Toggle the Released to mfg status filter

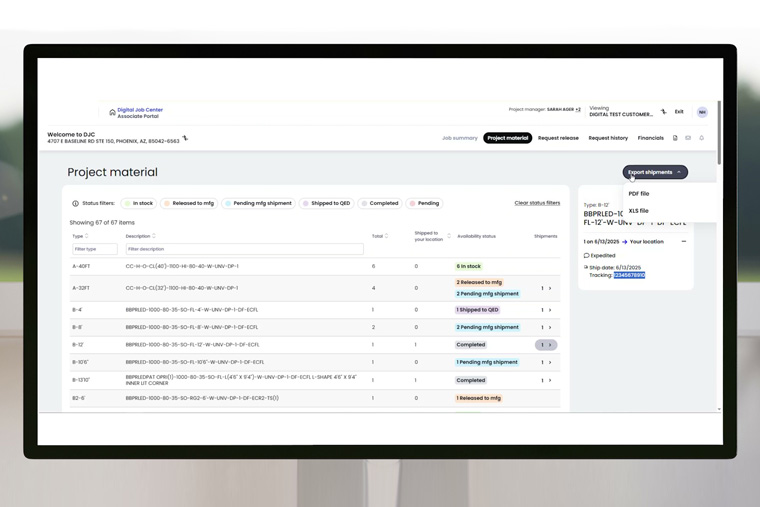tap(189, 204)
